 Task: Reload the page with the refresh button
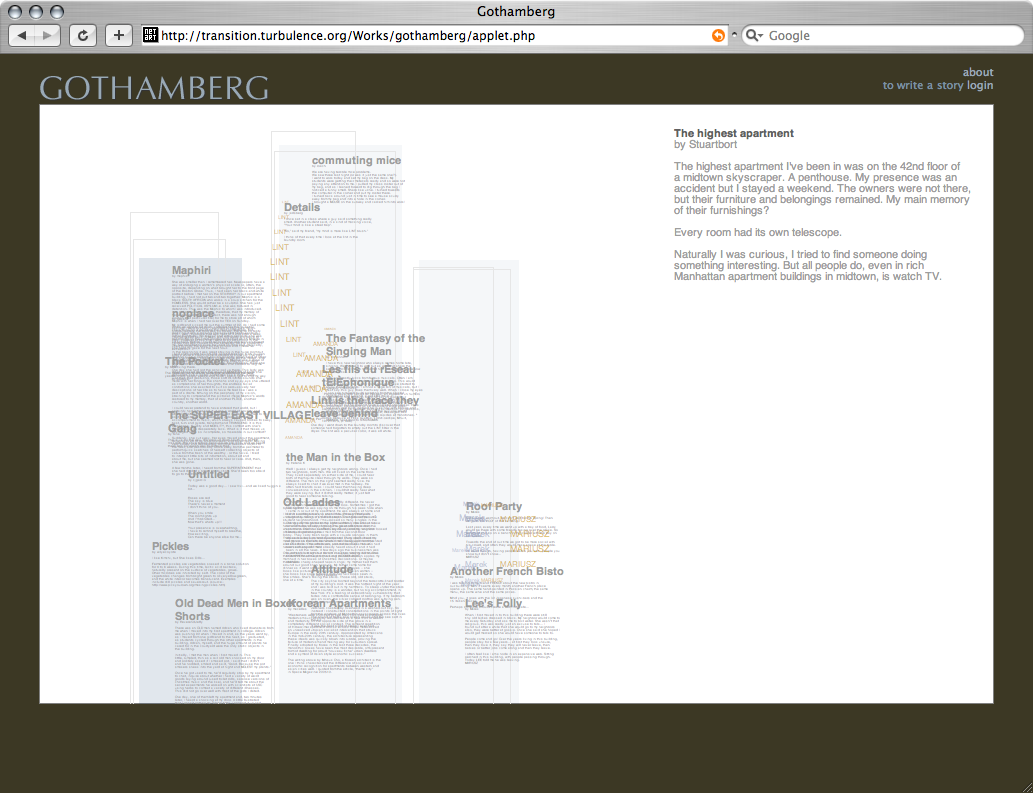pos(82,35)
